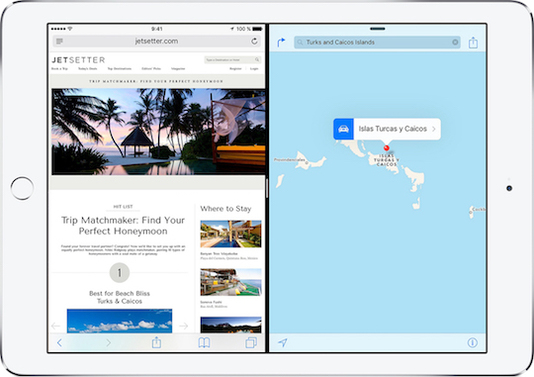
Task: Tap the search magnifier in Maps field
Action: pos(300,43)
